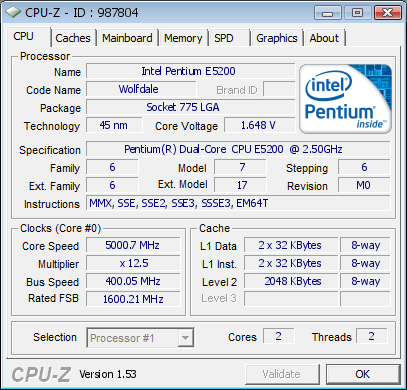Screen dimensions: 407x390
Task: Open the Graphics tab
Action: coord(277,38)
